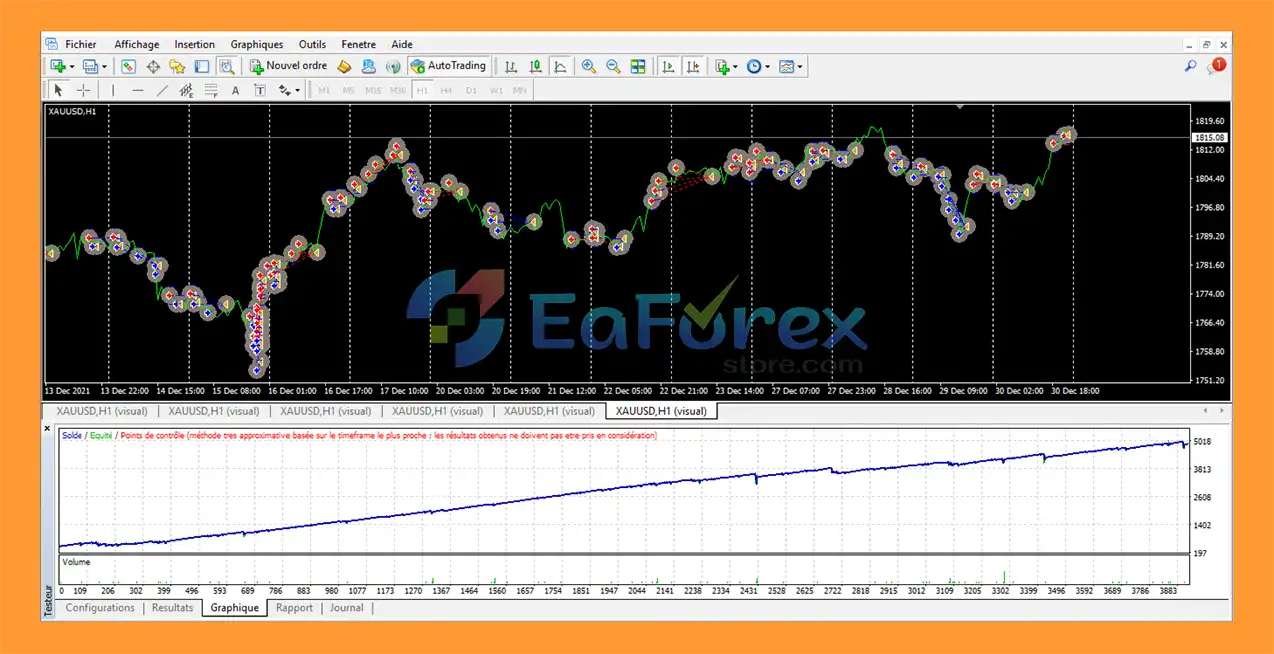Image resolution: width=1274 pixels, height=654 pixels.
Task: Open the periodicity clock dropdown
Action: coord(766,67)
